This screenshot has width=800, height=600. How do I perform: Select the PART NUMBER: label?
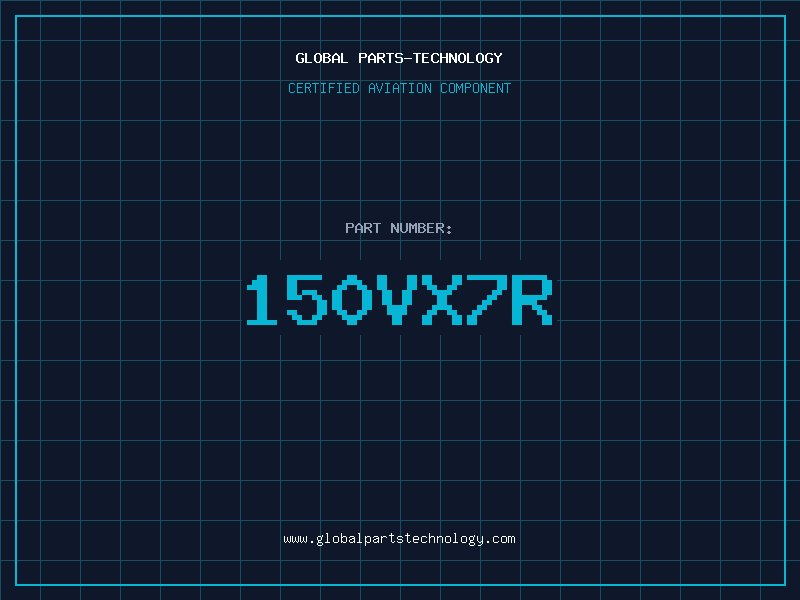[398, 228]
